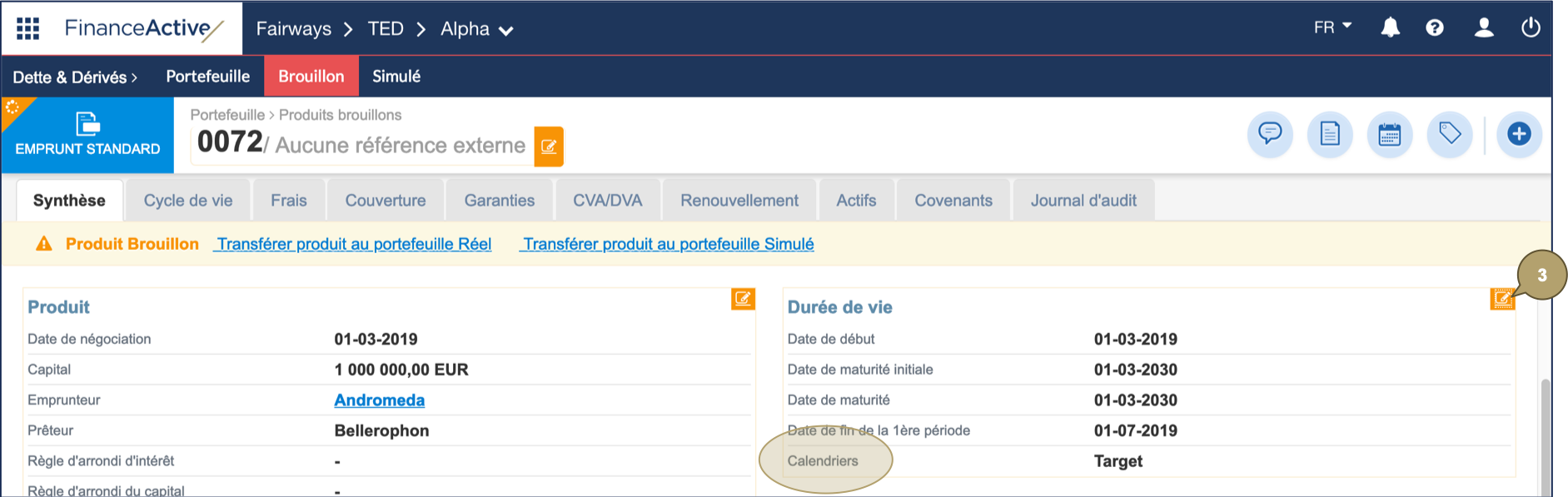Switch to the Journal d'audit tab

click(1083, 201)
